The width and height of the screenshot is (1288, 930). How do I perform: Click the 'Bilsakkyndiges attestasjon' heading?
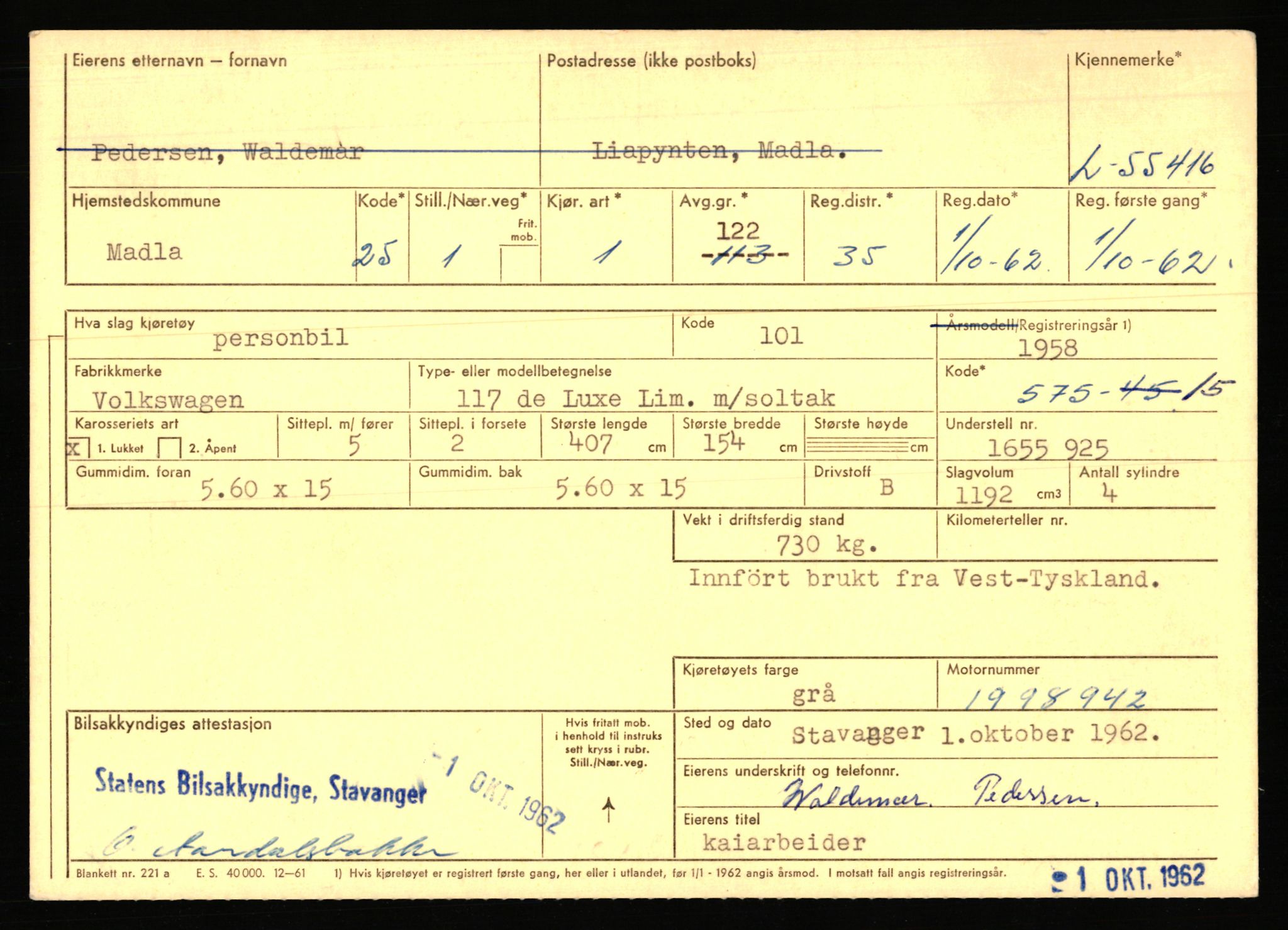pos(173,724)
